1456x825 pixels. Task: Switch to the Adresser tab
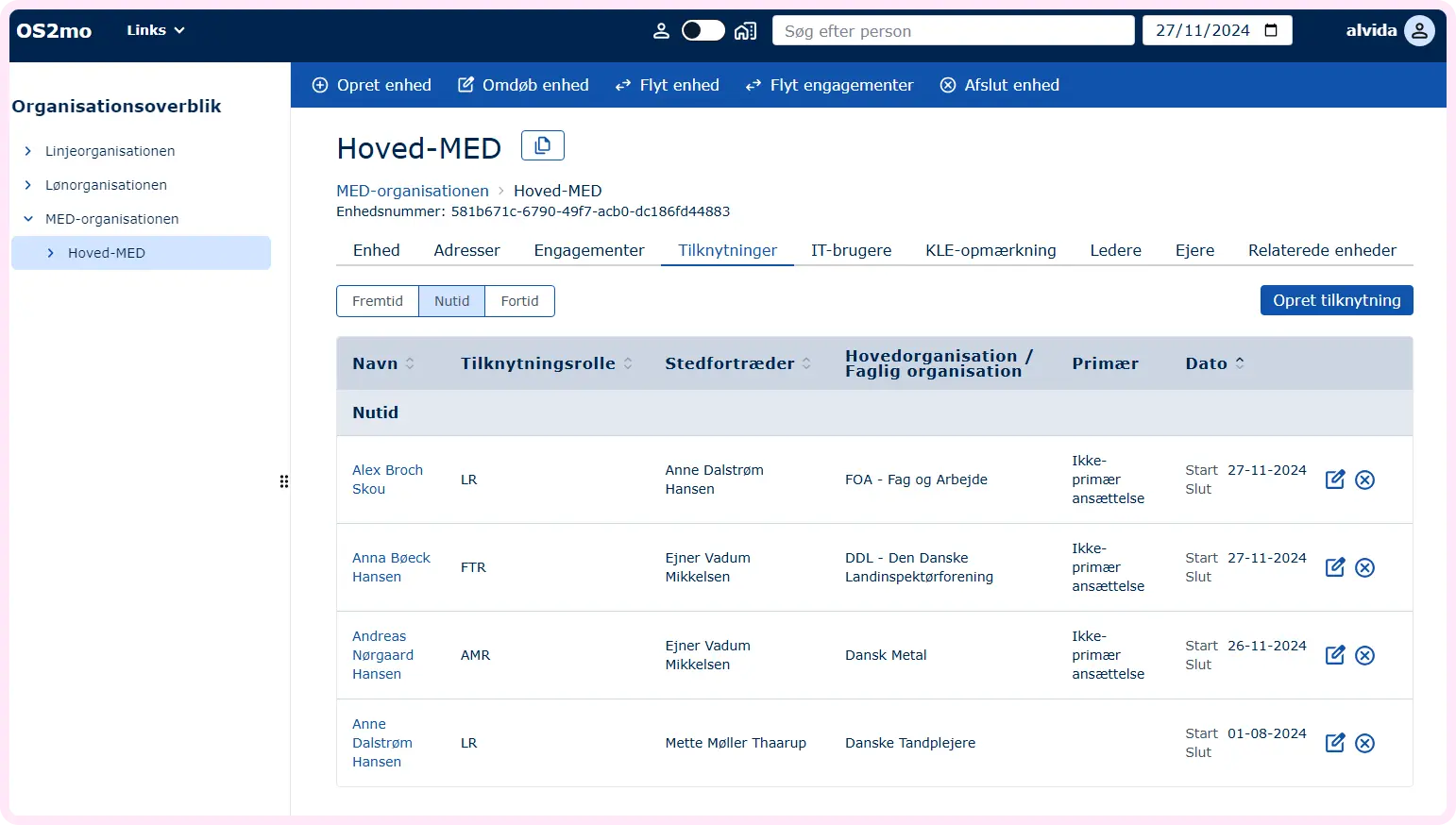click(x=467, y=250)
